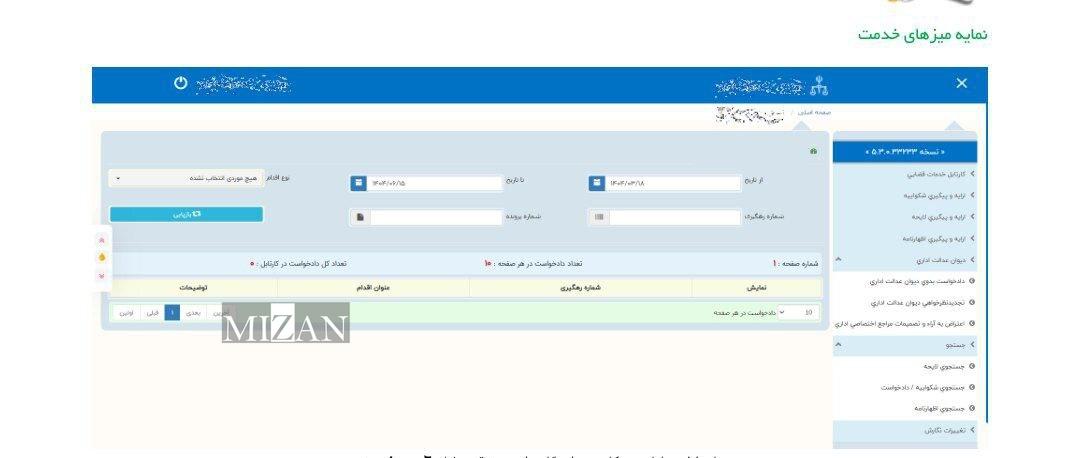Click the barcode icon beside tracking number field
The height and width of the screenshot is (458, 1080).
tap(597, 217)
